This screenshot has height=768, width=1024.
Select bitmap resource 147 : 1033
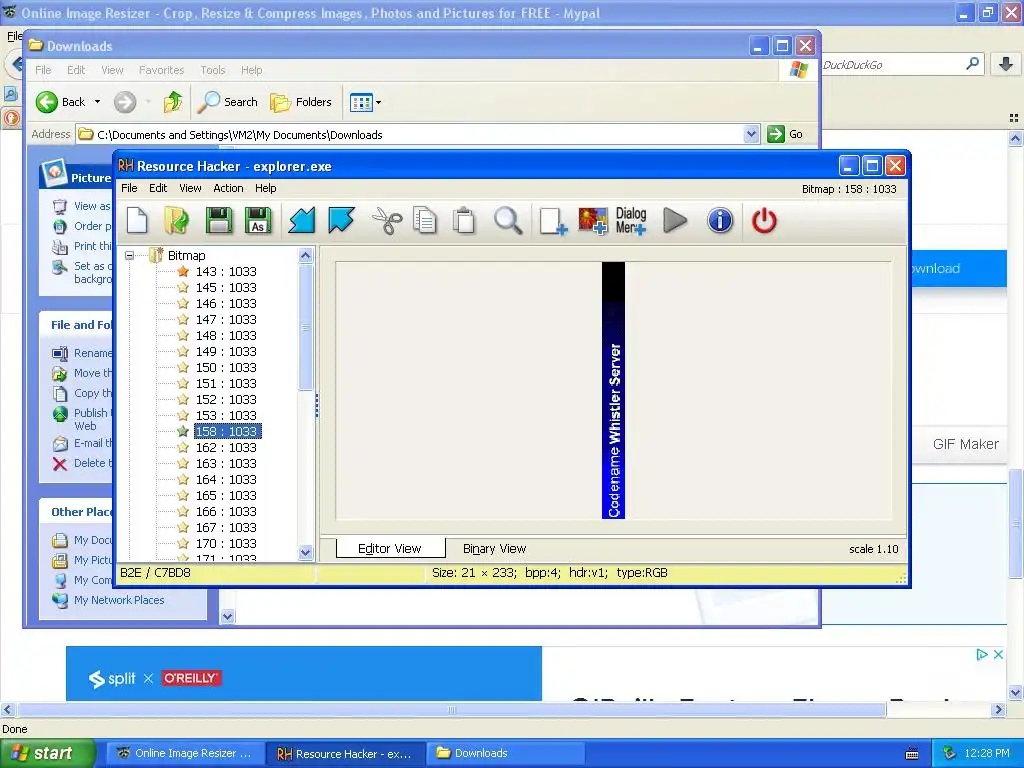point(226,319)
